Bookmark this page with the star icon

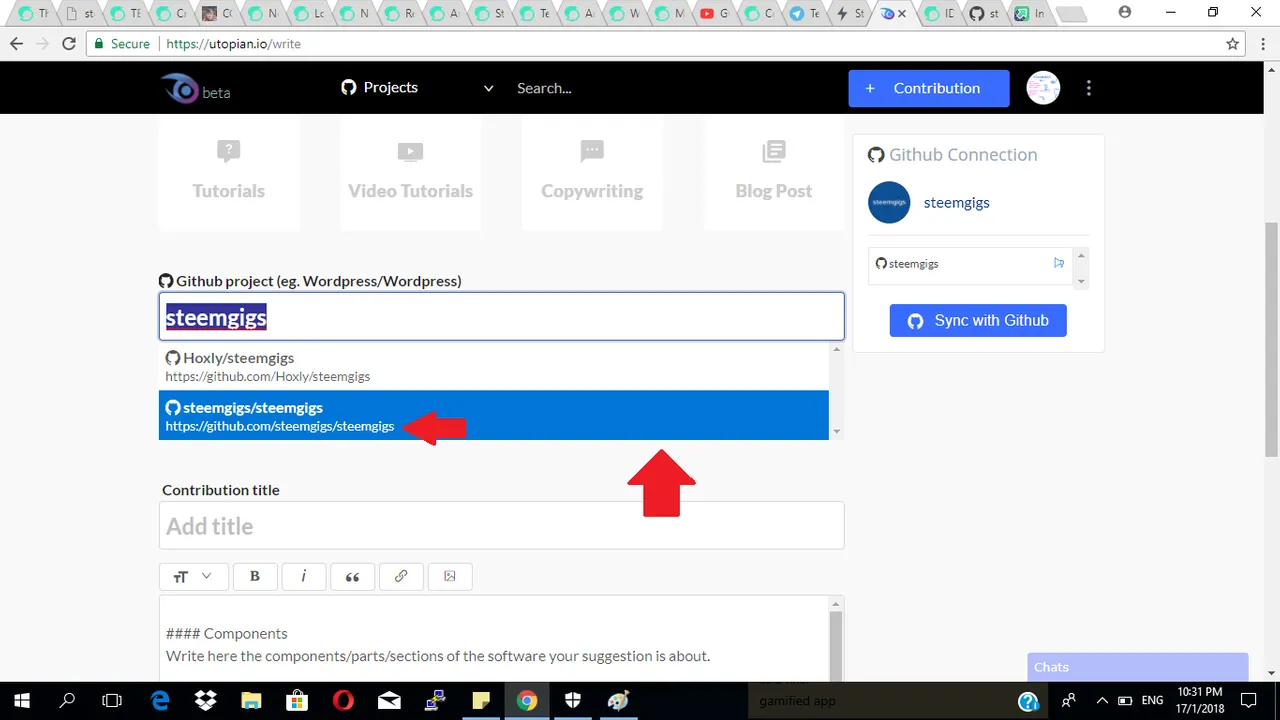(x=1233, y=44)
